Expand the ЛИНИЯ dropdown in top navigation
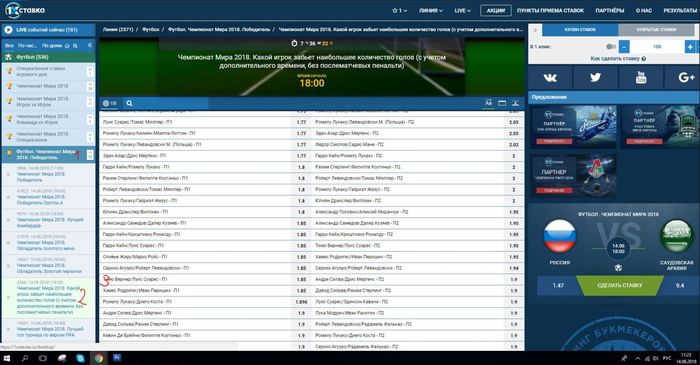This screenshot has height=365, width=700. tap(430, 10)
